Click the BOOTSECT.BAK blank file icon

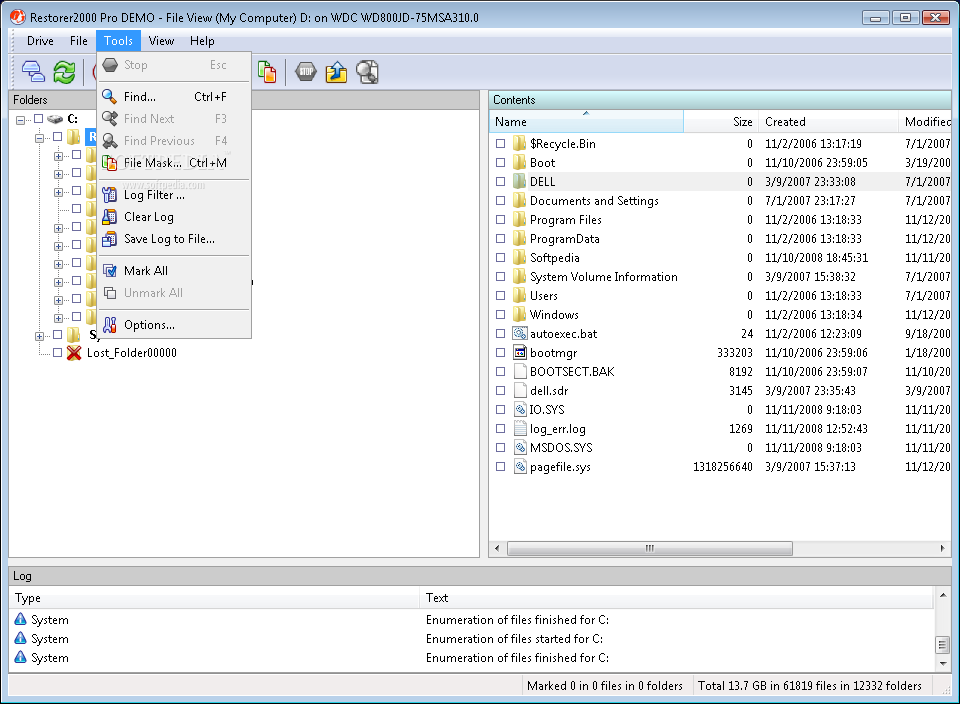[520, 372]
